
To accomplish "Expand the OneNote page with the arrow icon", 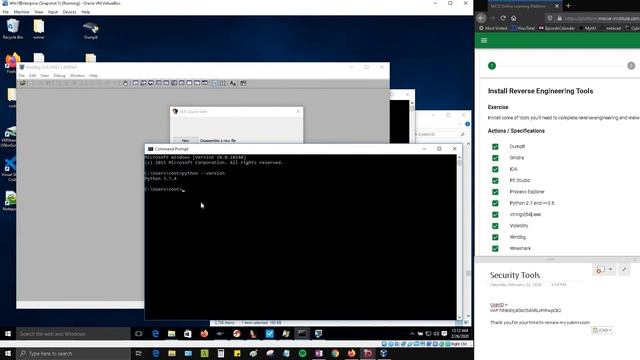I will 624,269.
